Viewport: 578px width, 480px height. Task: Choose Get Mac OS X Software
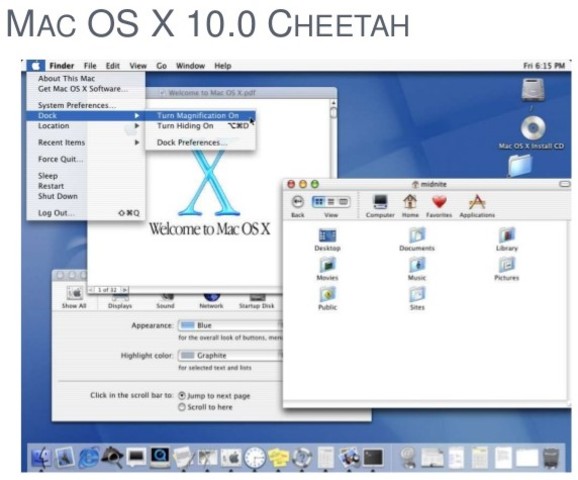click(x=86, y=88)
